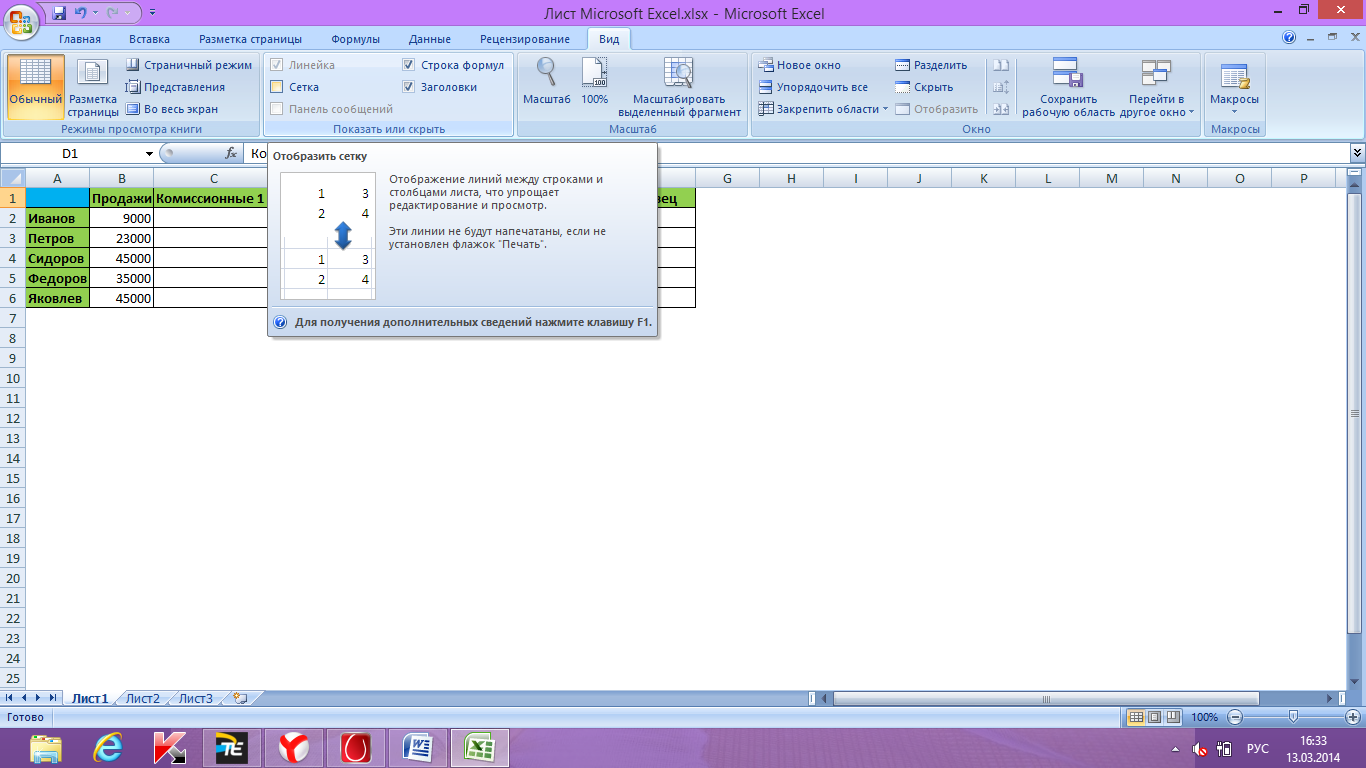Expand the formula bar
This screenshot has width=1366, height=768.
click(1357, 153)
